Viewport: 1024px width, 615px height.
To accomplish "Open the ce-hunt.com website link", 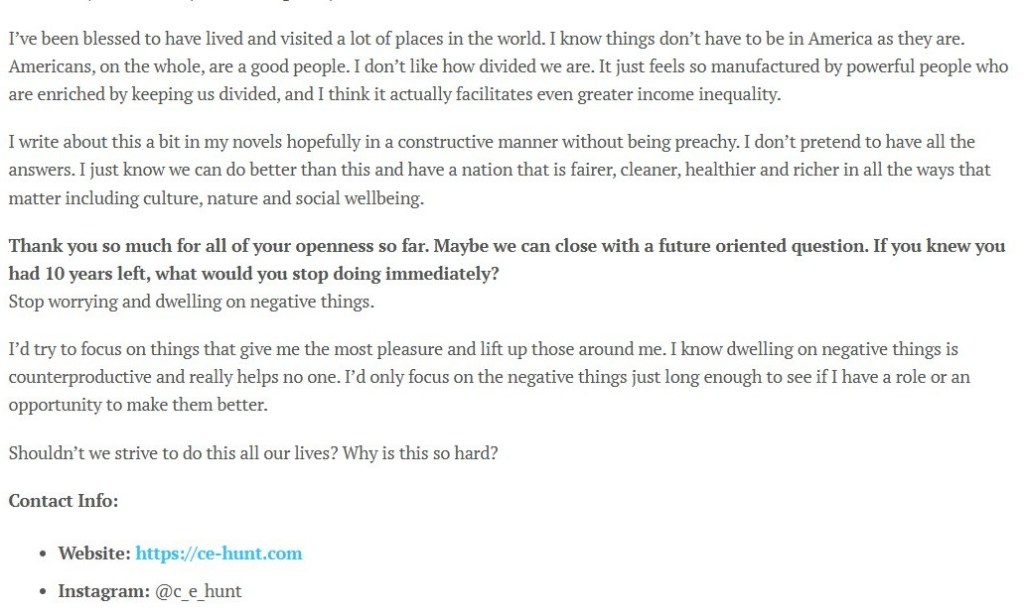I will [x=218, y=553].
